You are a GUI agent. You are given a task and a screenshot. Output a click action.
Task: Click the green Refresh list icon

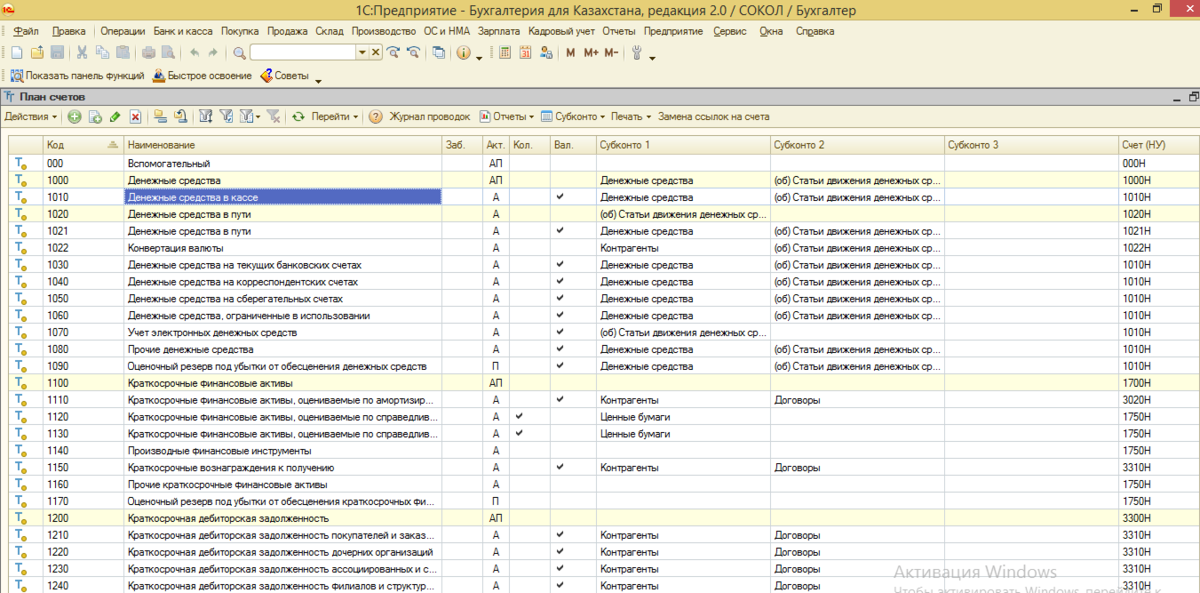[x=298, y=117]
